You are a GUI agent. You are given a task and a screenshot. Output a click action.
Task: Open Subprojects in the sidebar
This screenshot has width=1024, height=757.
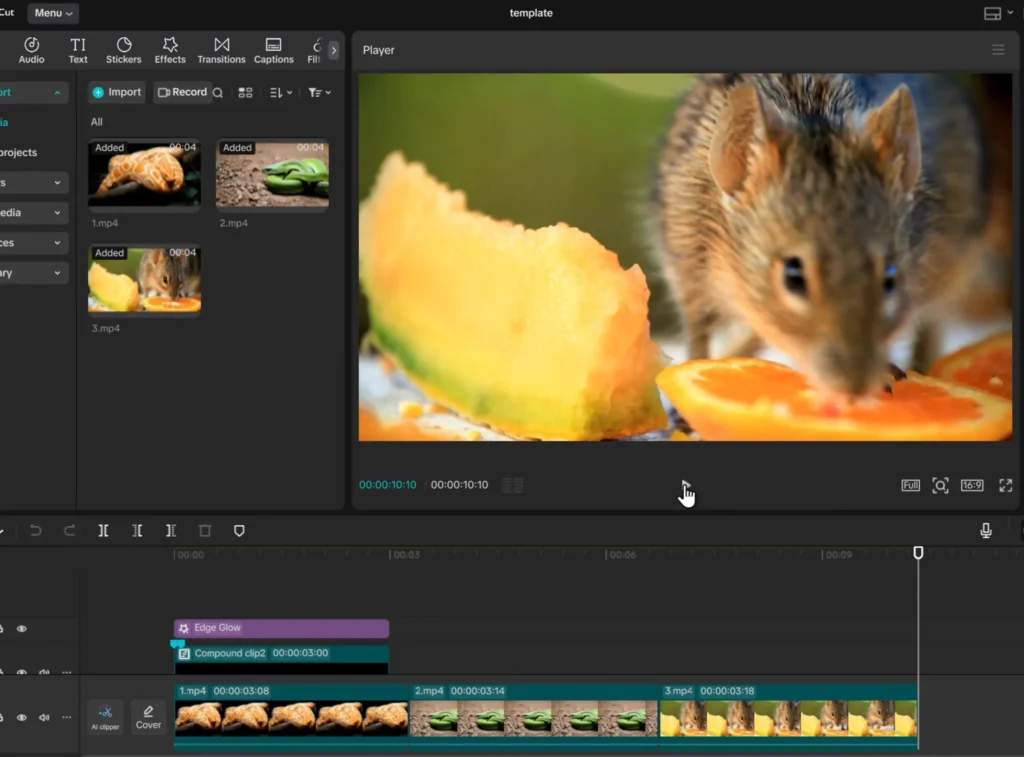[x=18, y=152]
